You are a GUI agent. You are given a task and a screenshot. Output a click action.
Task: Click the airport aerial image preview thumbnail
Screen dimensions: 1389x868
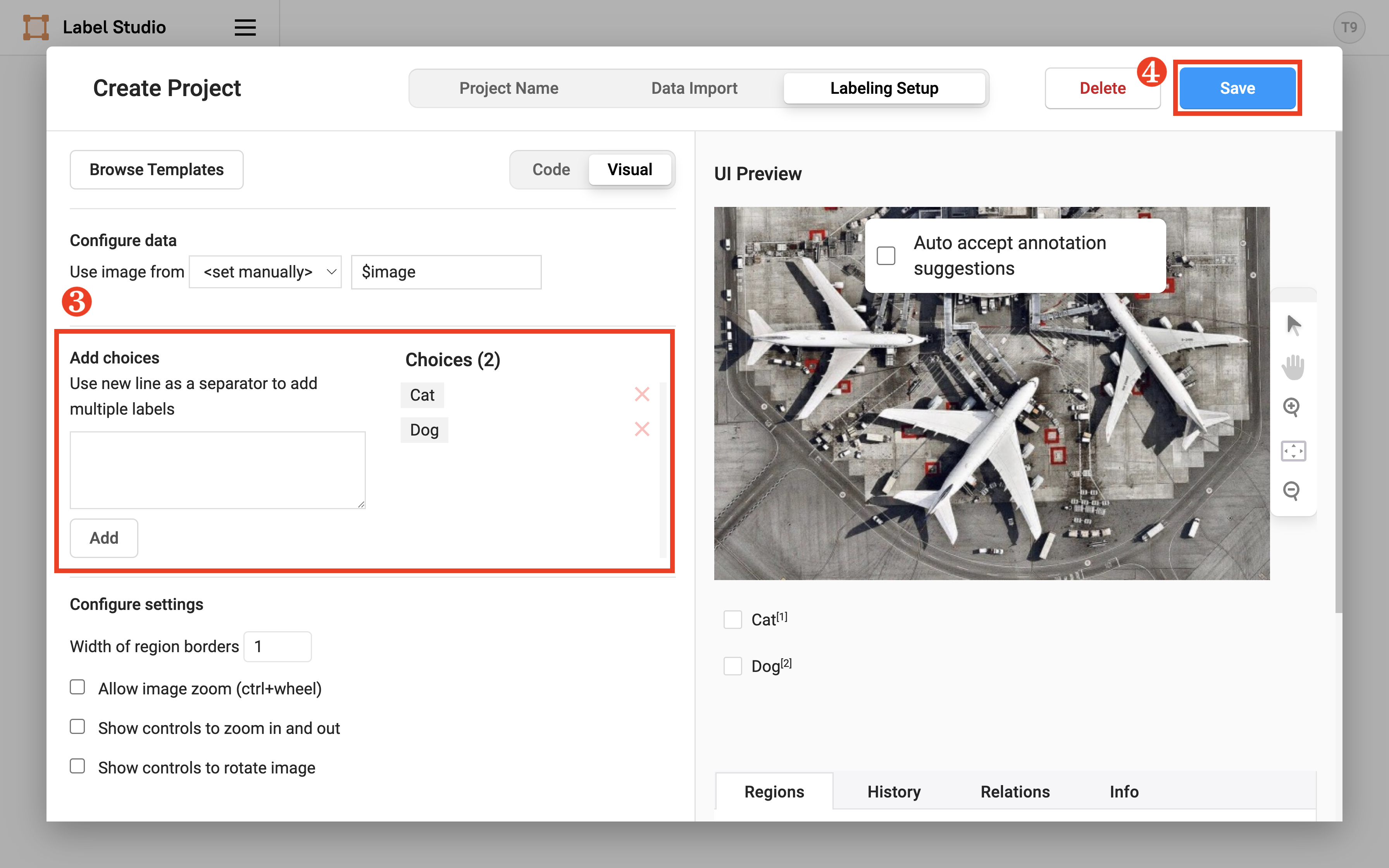(993, 393)
